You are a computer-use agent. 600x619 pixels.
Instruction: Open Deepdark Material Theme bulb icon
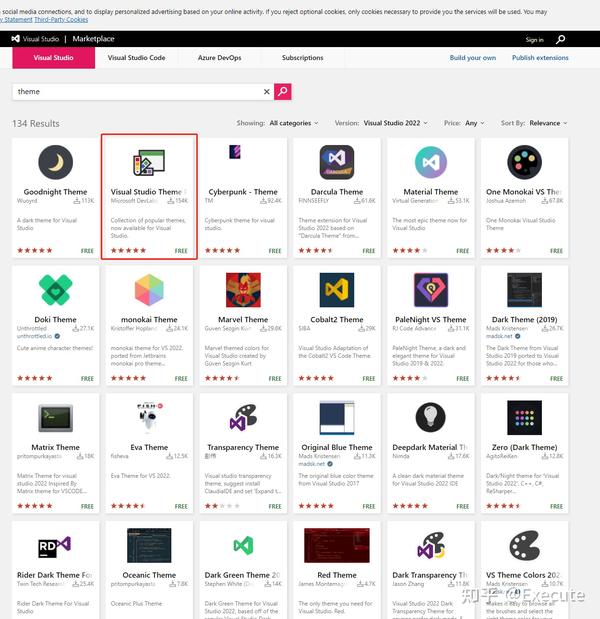tap(431, 418)
